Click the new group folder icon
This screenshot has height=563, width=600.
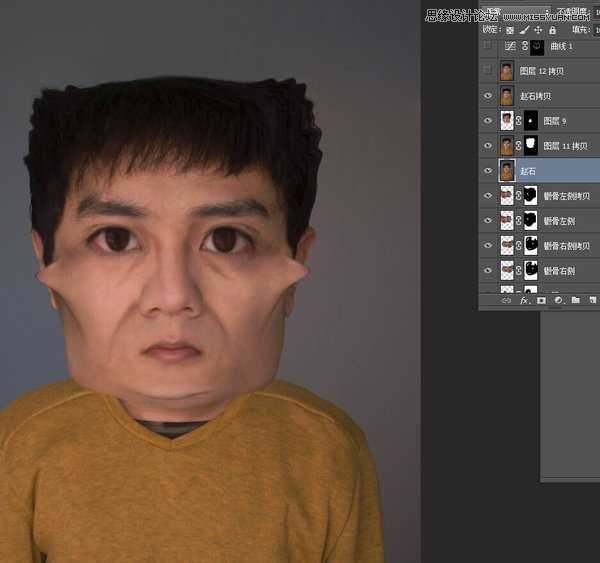pyautogui.click(x=575, y=299)
